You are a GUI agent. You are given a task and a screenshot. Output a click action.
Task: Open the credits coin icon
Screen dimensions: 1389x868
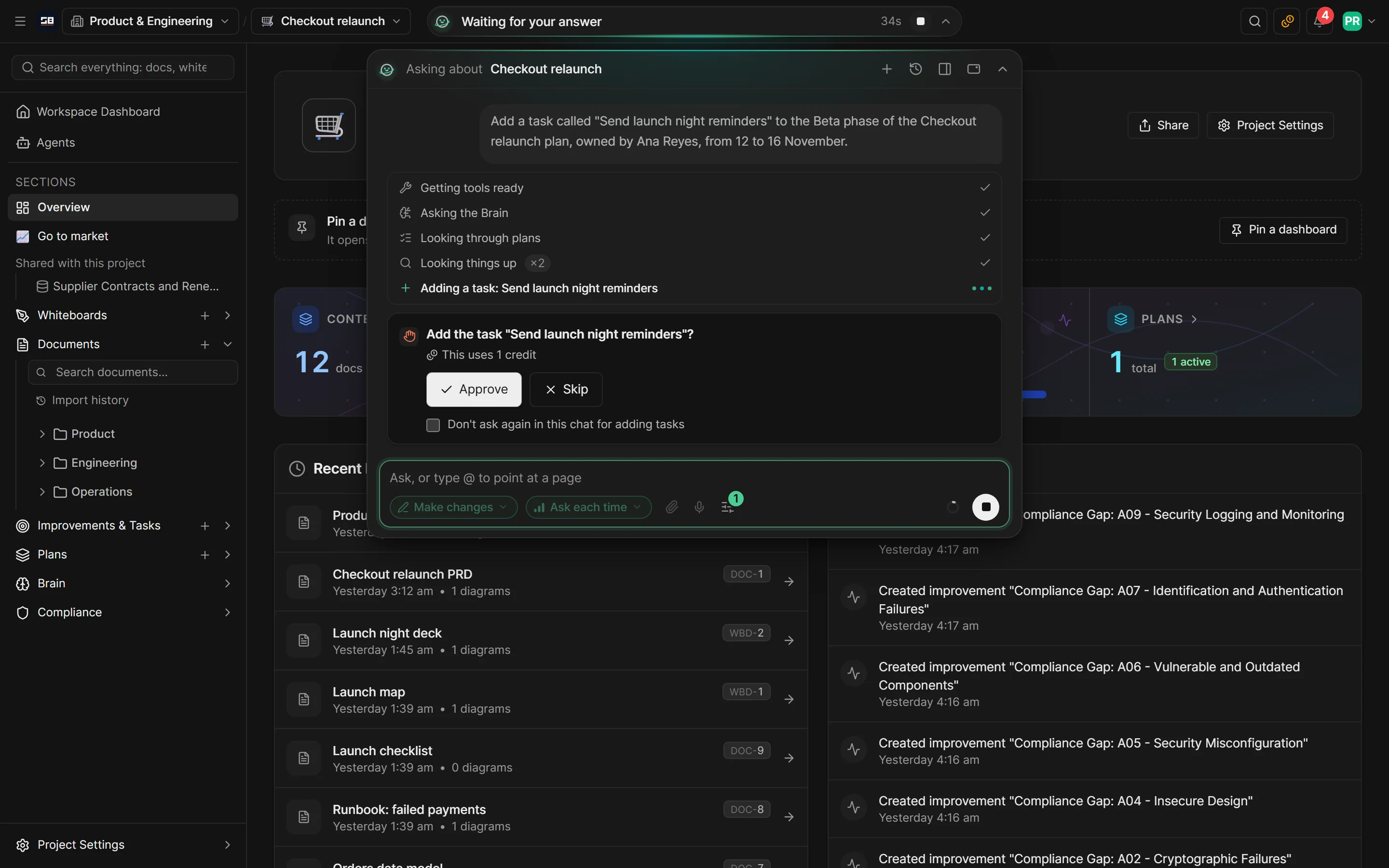[x=1287, y=21]
